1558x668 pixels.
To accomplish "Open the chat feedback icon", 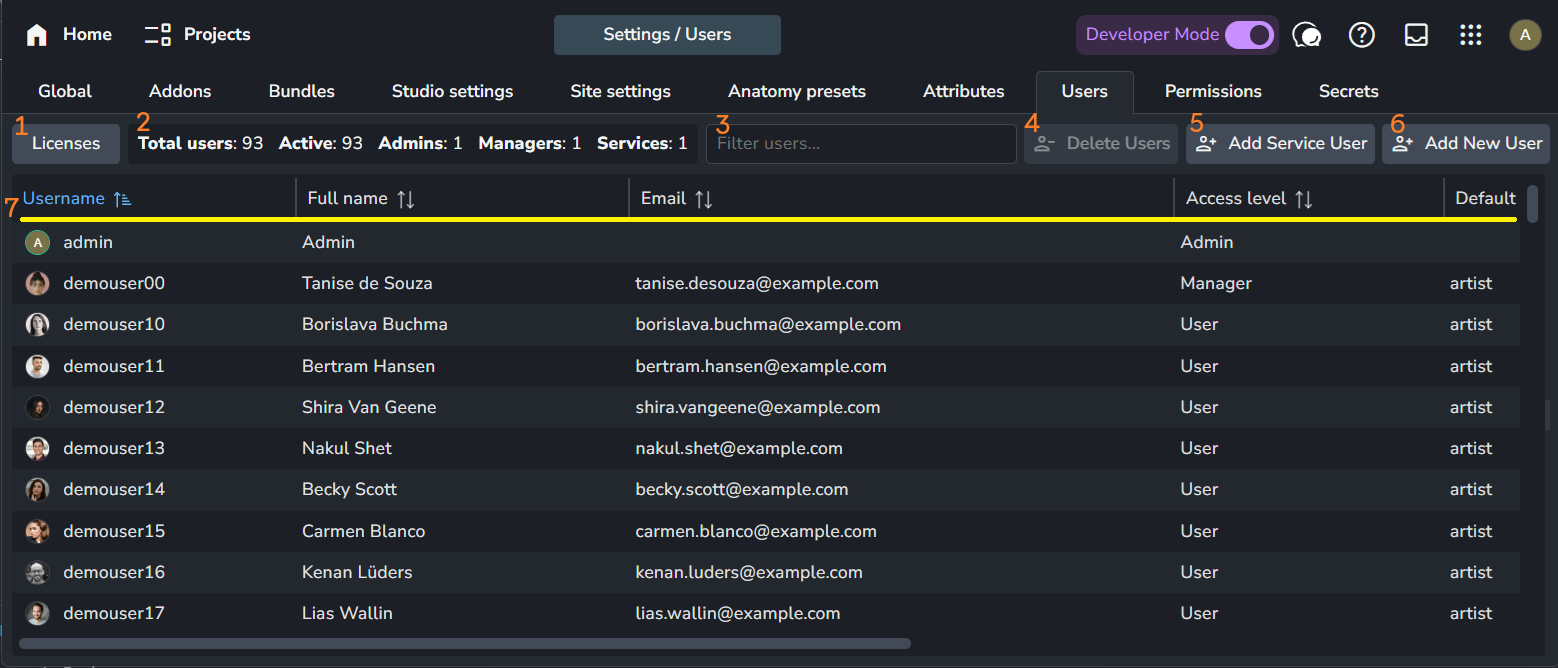I will click(x=1306, y=35).
